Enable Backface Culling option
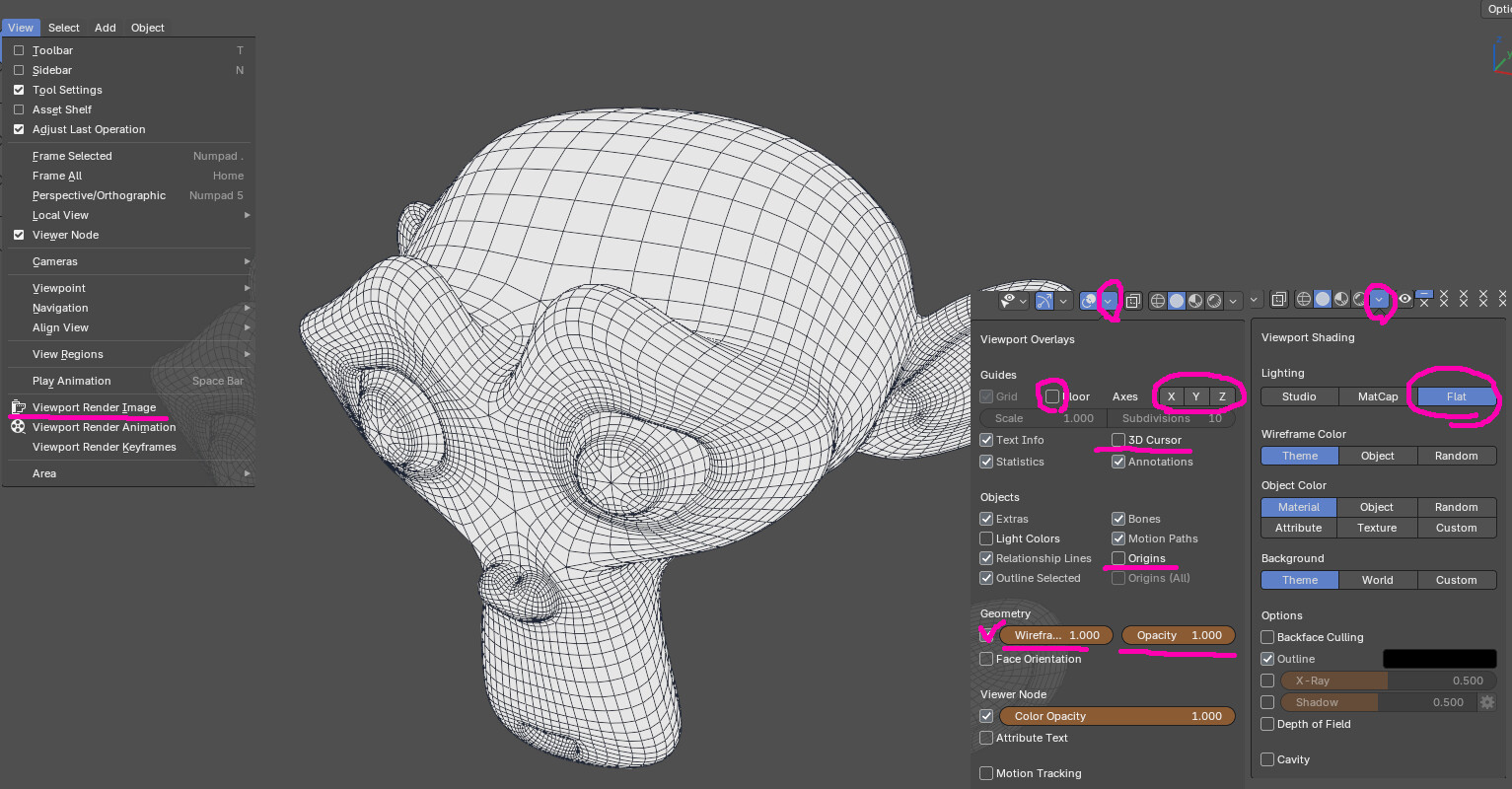This screenshot has width=1512, height=789. 1267,637
